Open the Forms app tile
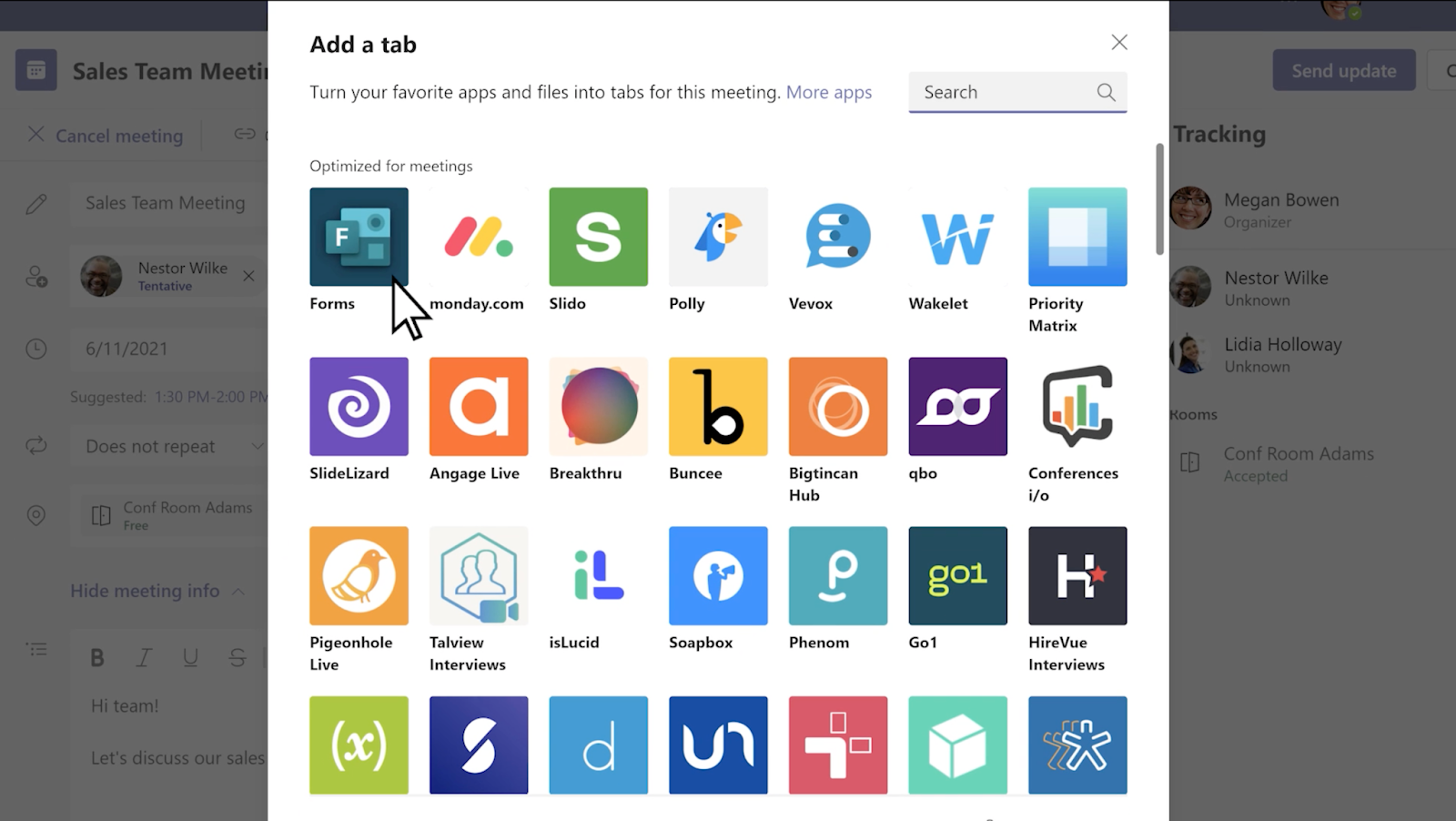The height and width of the screenshot is (821, 1456). (359, 237)
